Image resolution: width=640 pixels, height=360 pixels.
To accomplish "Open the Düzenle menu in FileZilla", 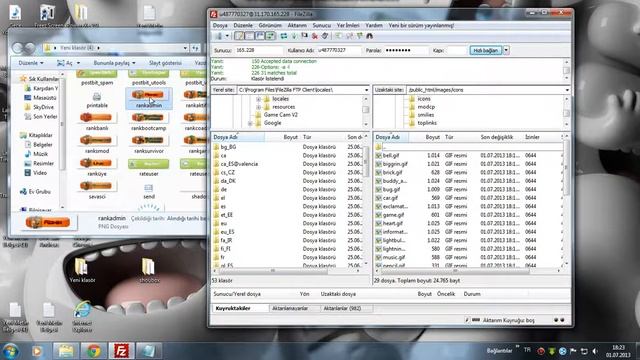I will click(243, 25).
